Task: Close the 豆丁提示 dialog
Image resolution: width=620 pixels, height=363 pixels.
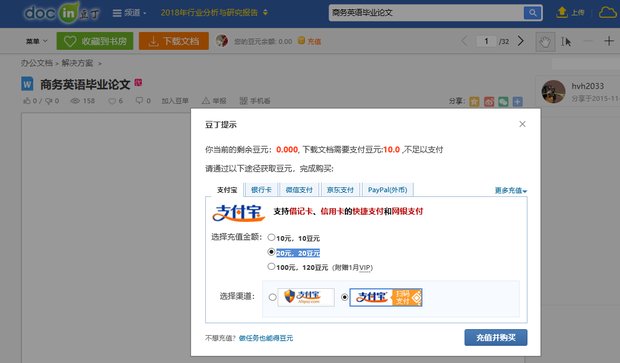Action: point(522,124)
